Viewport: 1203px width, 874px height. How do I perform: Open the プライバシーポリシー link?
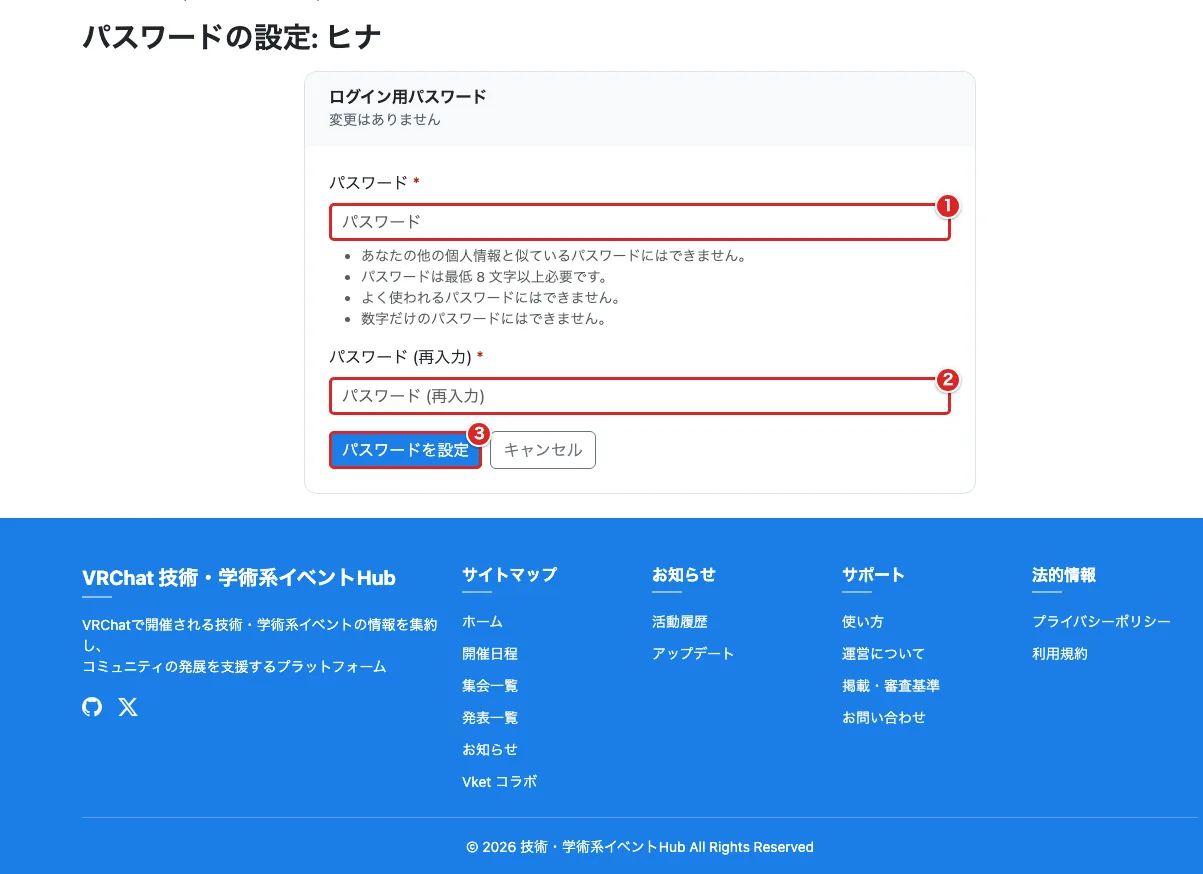[1101, 622]
